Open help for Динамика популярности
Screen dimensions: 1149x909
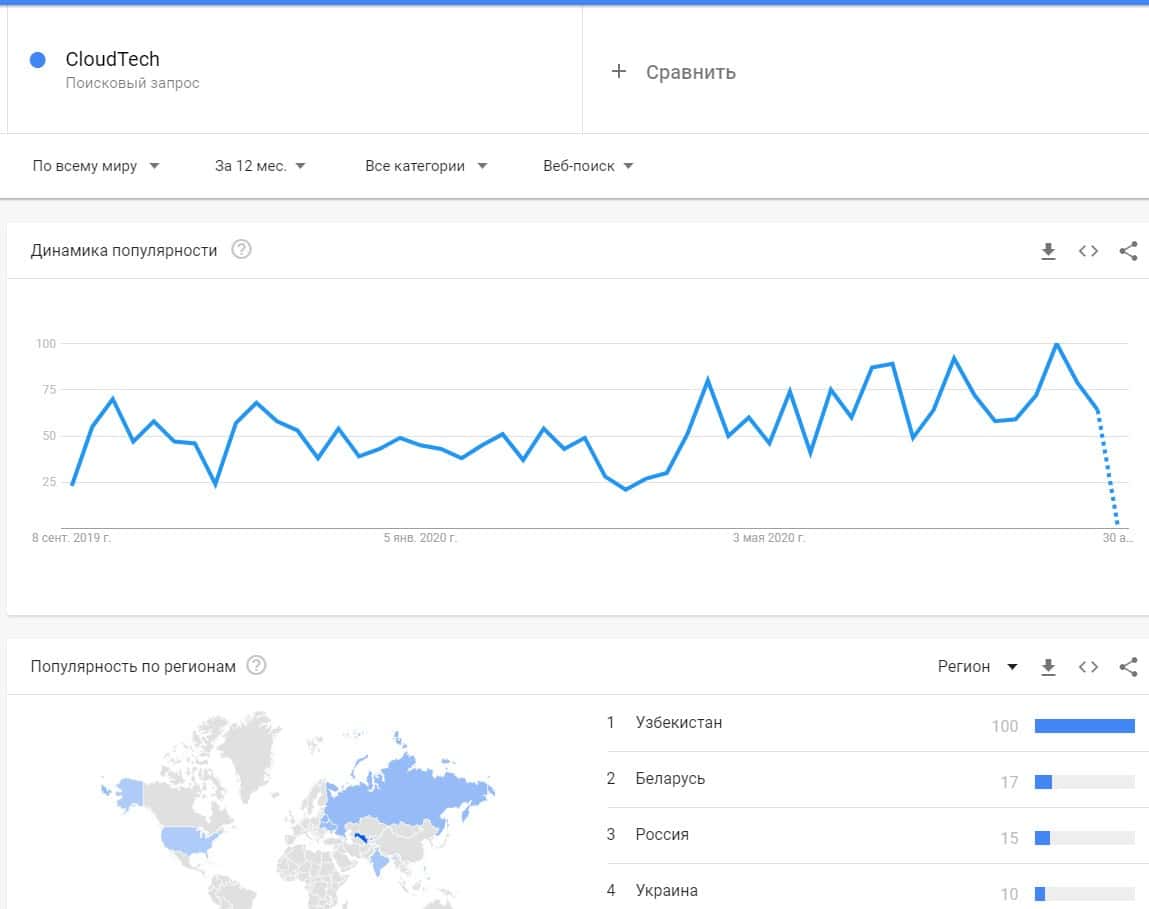[241, 250]
